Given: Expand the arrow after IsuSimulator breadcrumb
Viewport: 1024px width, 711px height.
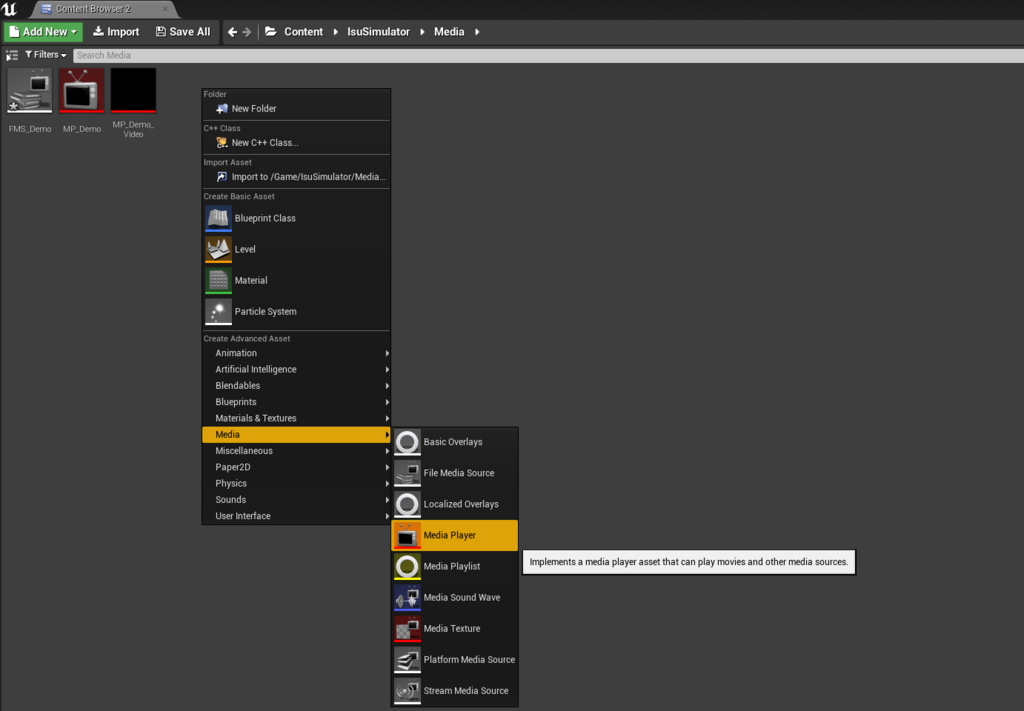Looking at the screenshot, I should tap(422, 31).
